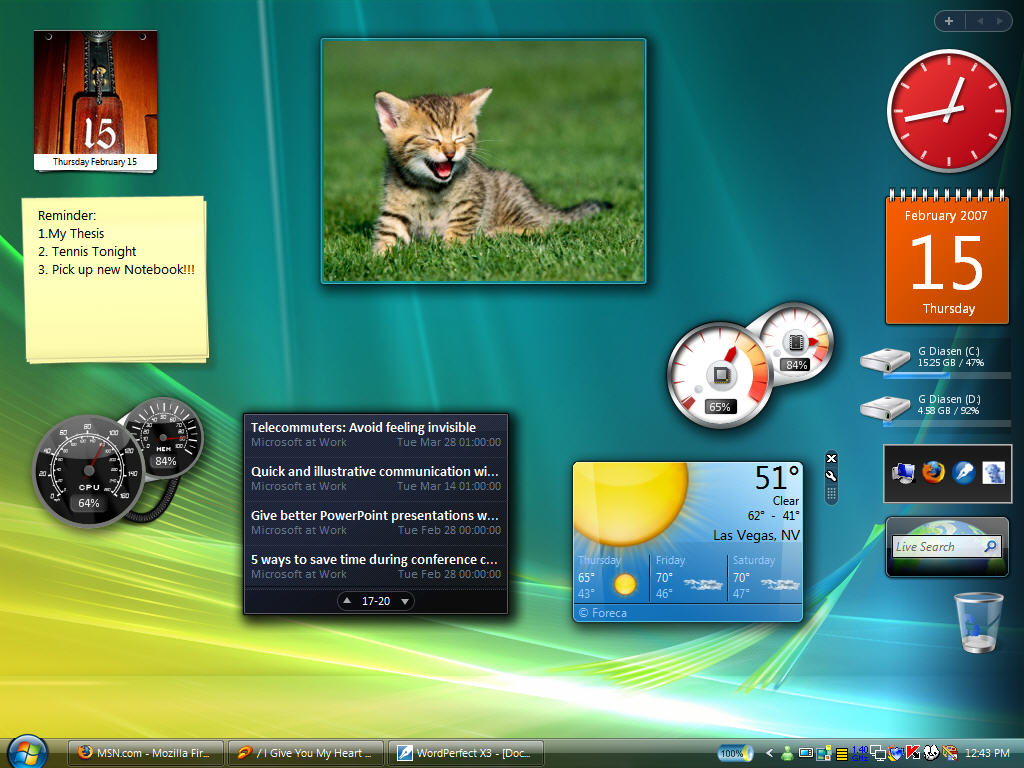Click Saturday forecast in weather gadget
The height and width of the screenshot is (768, 1024).
pos(765,577)
